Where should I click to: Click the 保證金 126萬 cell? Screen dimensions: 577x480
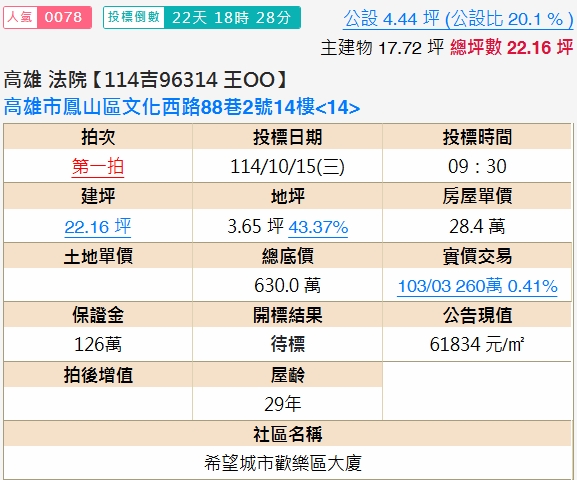[98, 345]
